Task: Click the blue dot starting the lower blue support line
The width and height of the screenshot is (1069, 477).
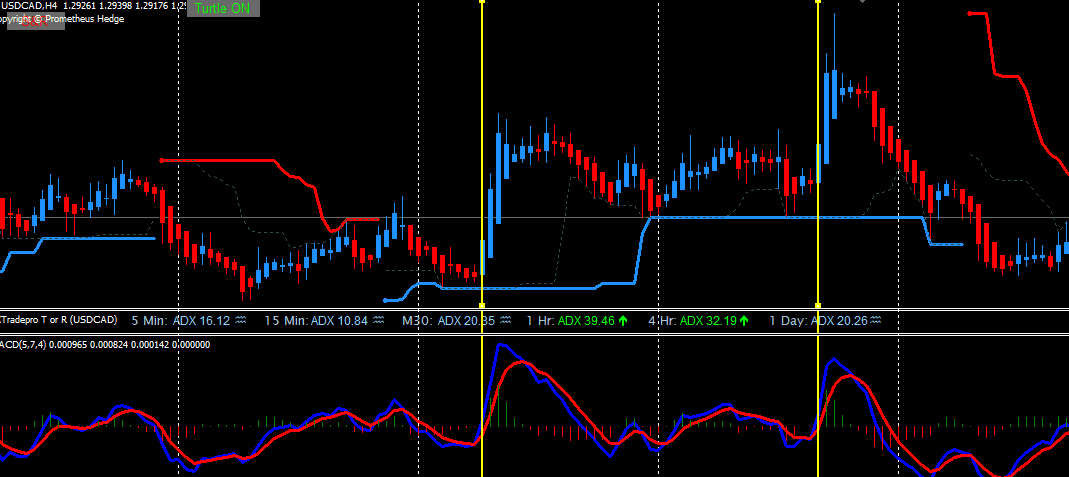Action: click(x=386, y=301)
